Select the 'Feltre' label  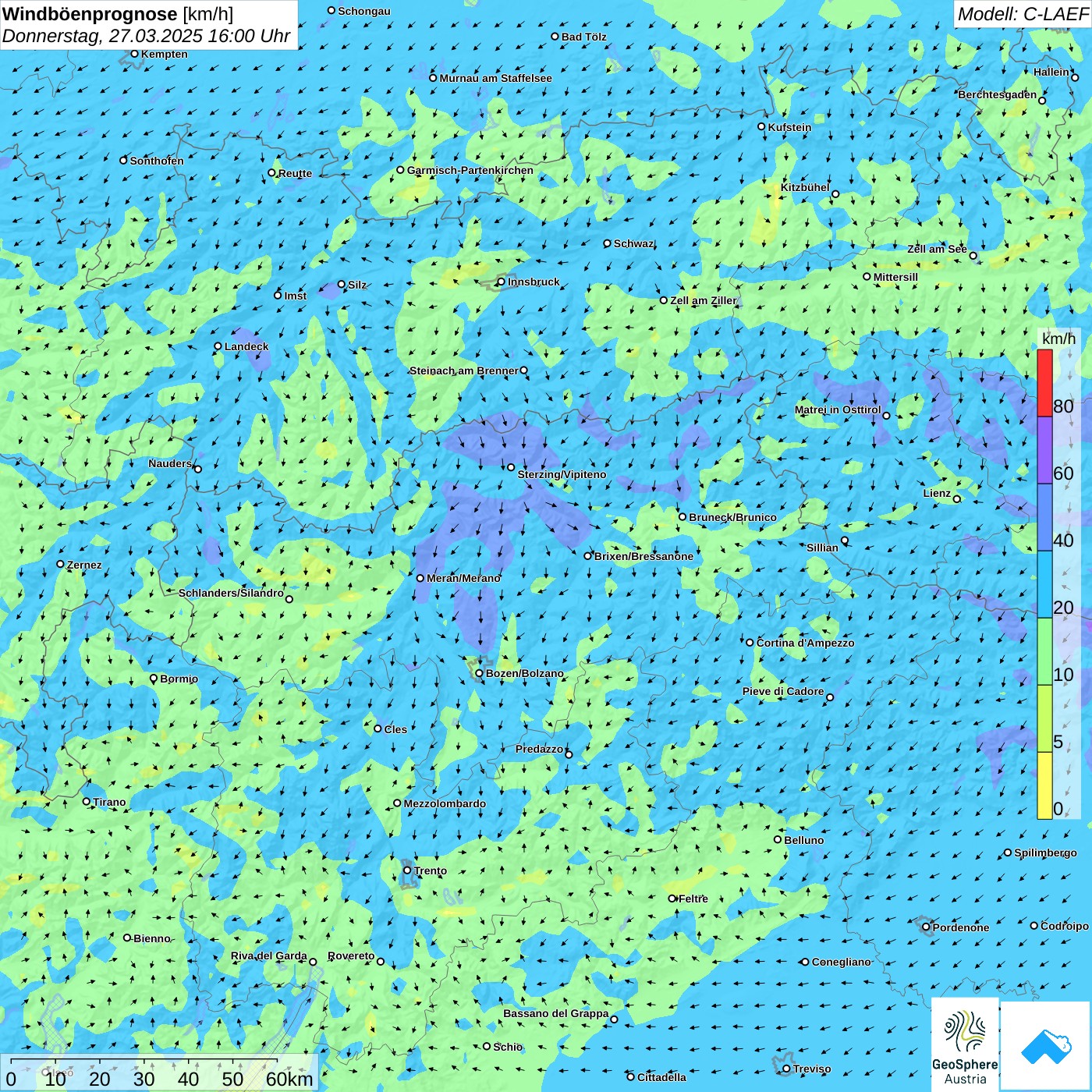[x=693, y=899]
